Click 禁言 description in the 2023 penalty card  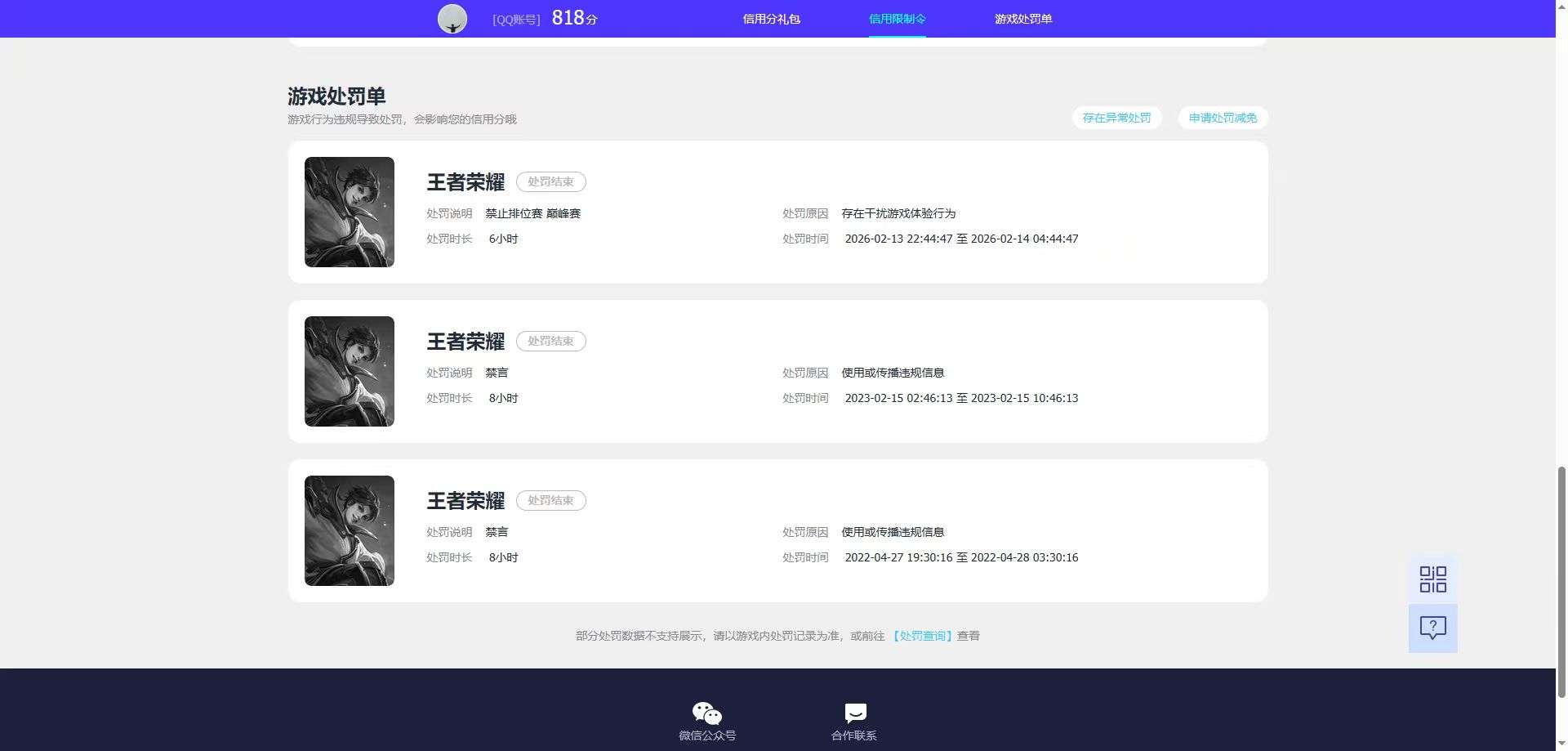497,373
